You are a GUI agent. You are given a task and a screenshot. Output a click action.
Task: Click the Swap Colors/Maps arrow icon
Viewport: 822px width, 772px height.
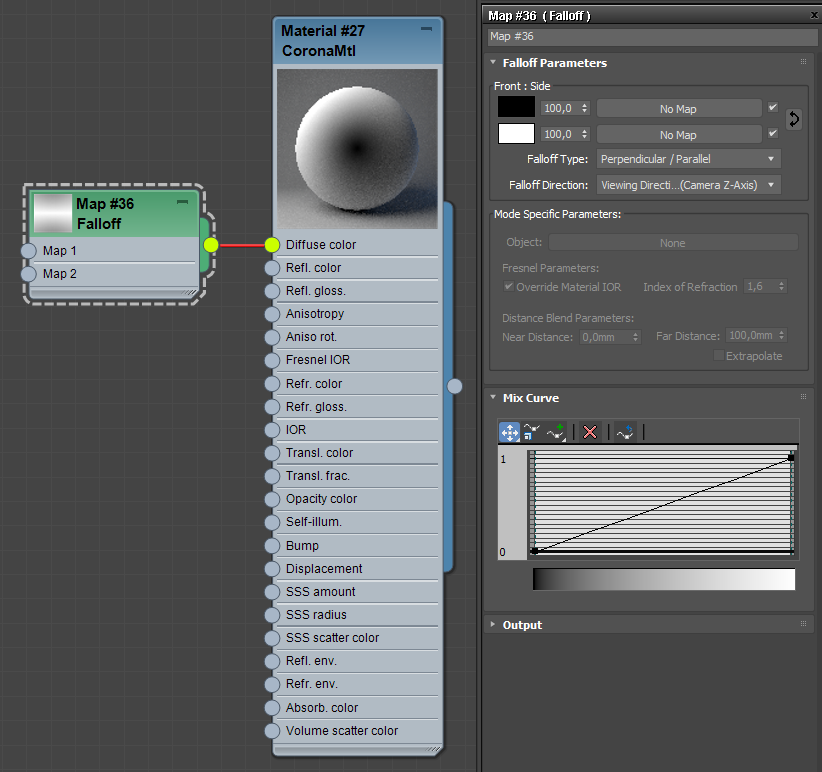[x=794, y=119]
